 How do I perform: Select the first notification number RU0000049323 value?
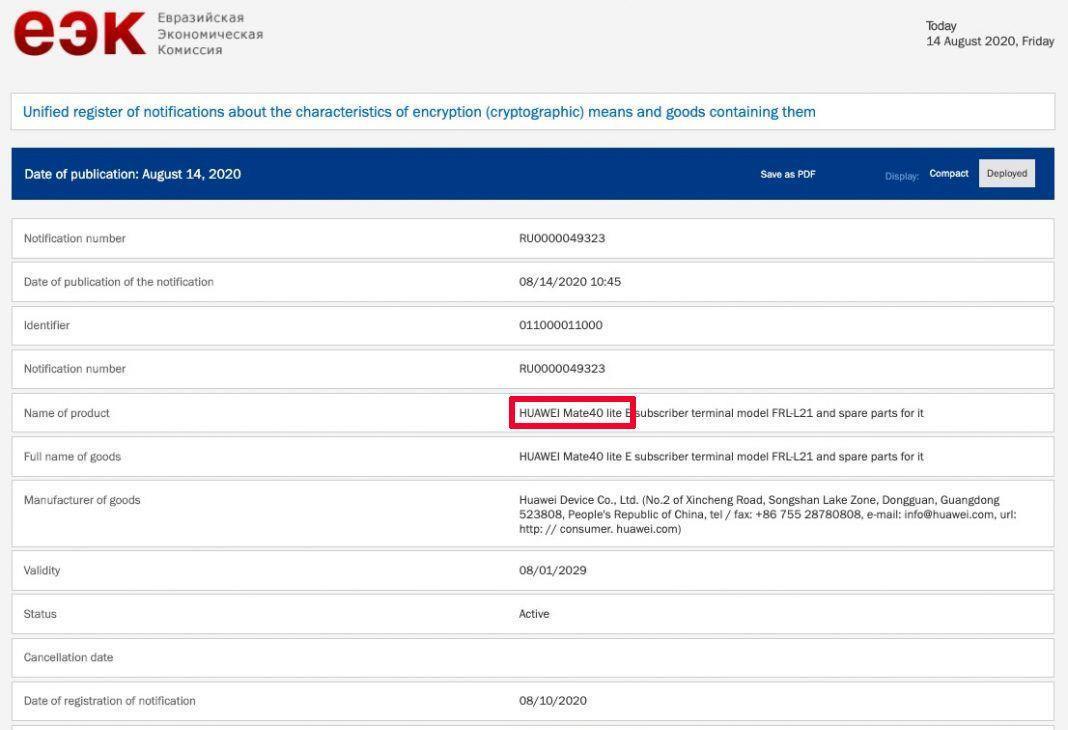(562, 238)
